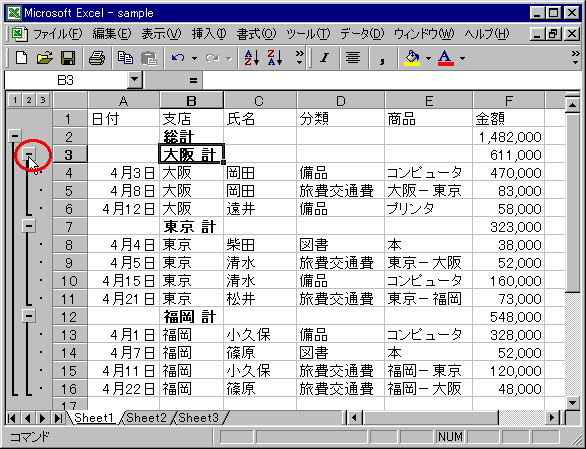This screenshot has width=586, height=449.
Task: Toggle italic formatting
Action: coord(325,58)
